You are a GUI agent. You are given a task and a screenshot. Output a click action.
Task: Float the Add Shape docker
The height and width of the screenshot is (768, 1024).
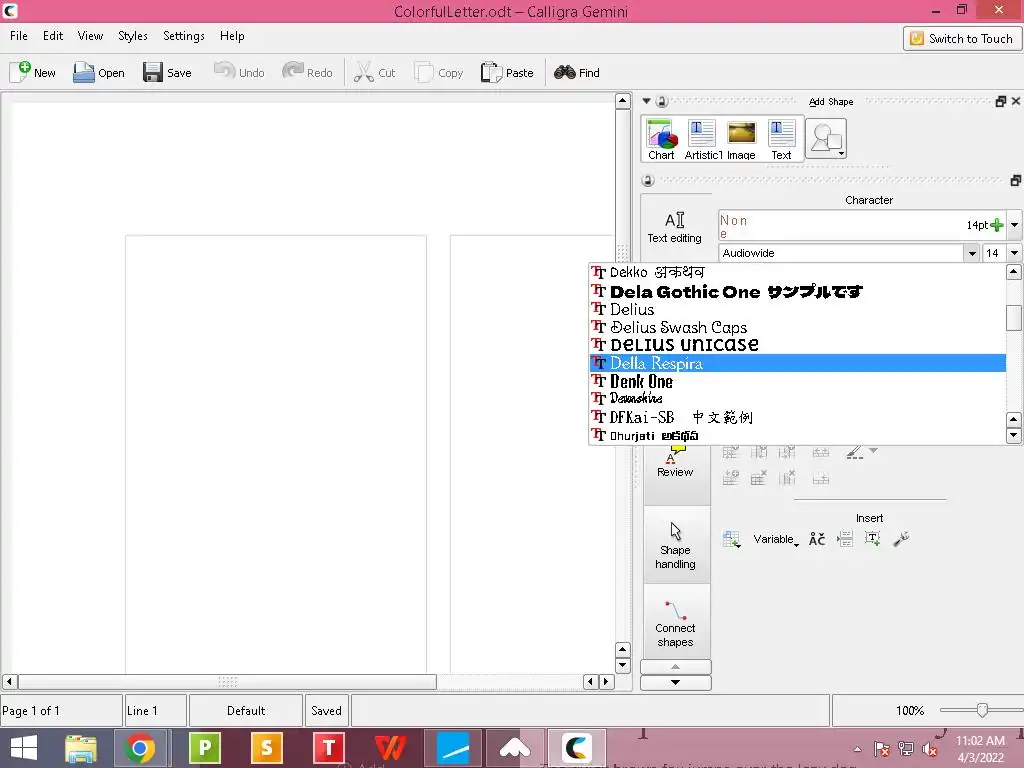1000,101
